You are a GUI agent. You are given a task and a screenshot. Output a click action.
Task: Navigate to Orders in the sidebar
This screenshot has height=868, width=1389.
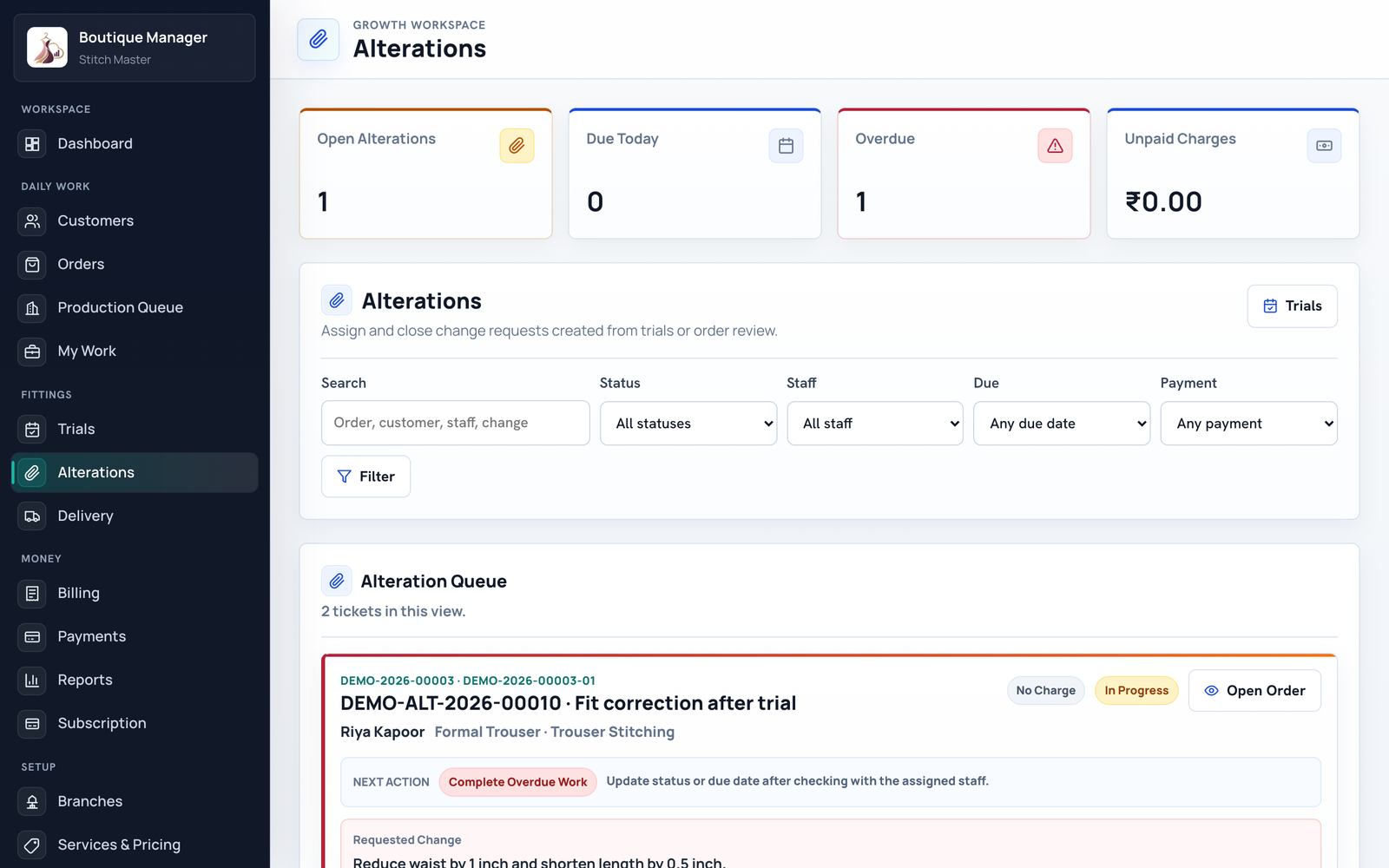135,265
